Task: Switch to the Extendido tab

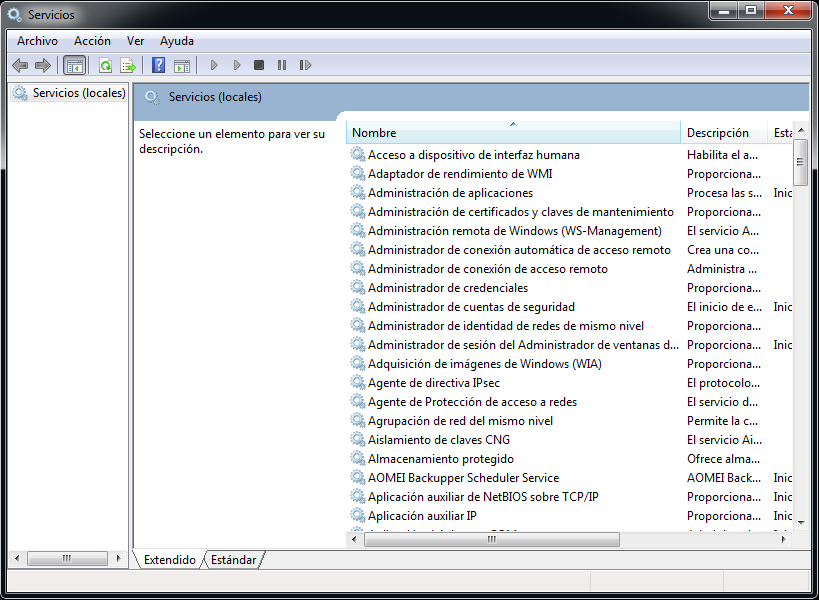Action: 170,560
